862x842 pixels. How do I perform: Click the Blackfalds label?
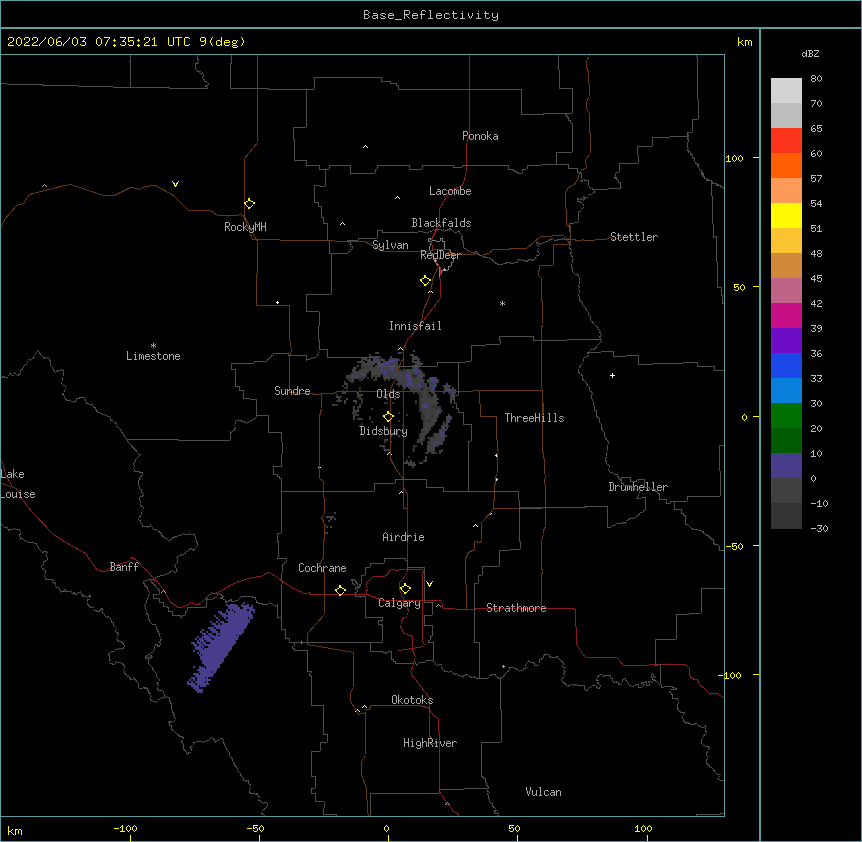[441, 223]
